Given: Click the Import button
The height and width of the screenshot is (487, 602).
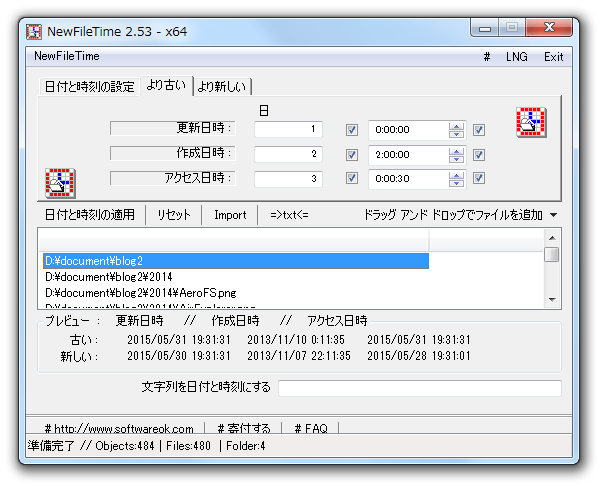Looking at the screenshot, I should tap(230, 215).
